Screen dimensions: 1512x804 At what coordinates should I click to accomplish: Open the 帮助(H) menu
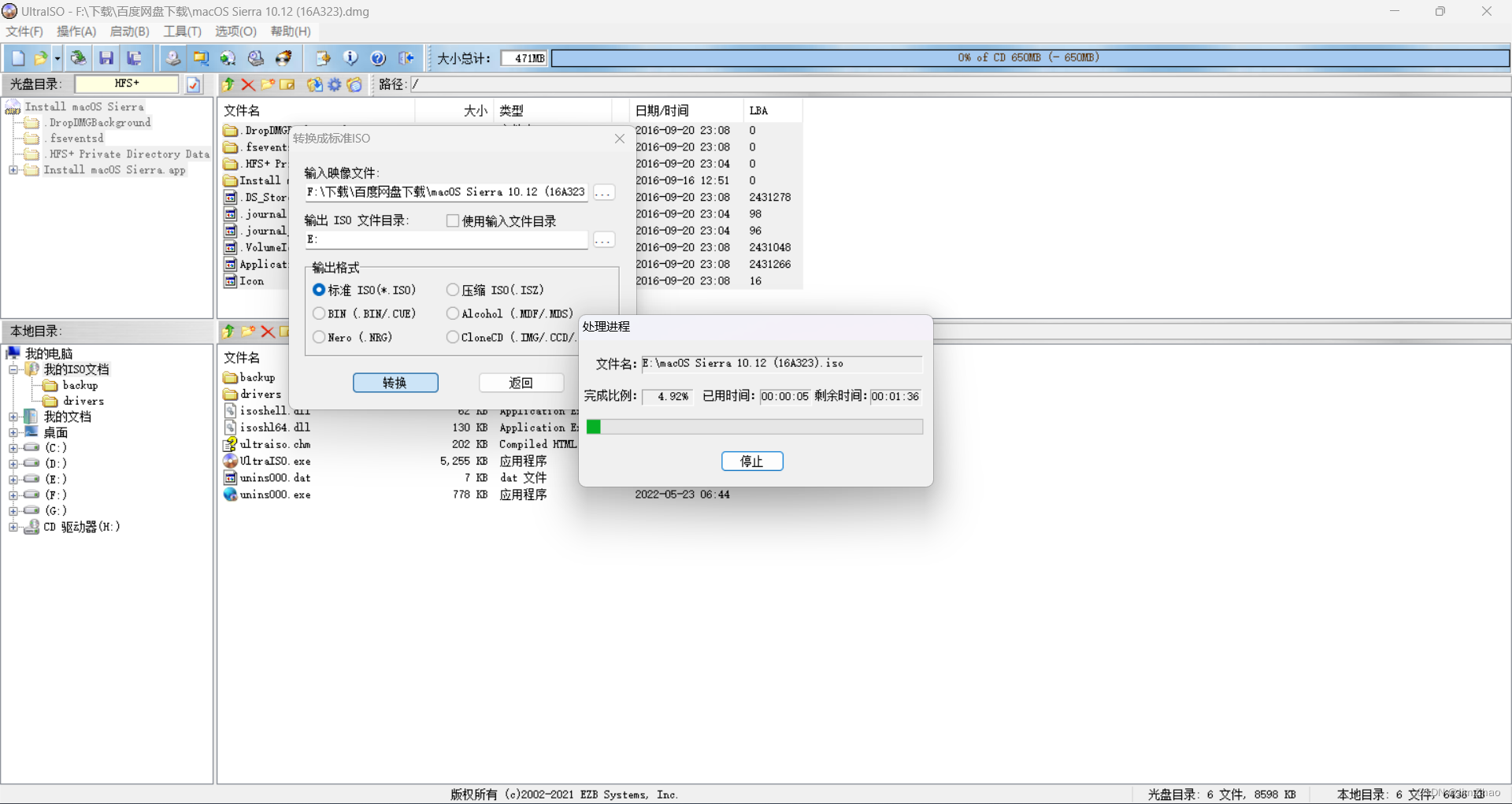tap(291, 31)
